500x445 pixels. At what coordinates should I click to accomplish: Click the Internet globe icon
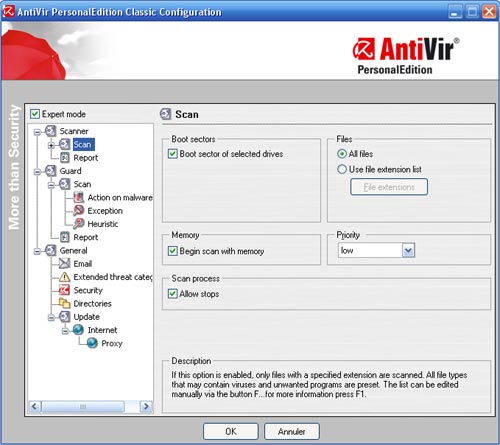click(x=78, y=330)
